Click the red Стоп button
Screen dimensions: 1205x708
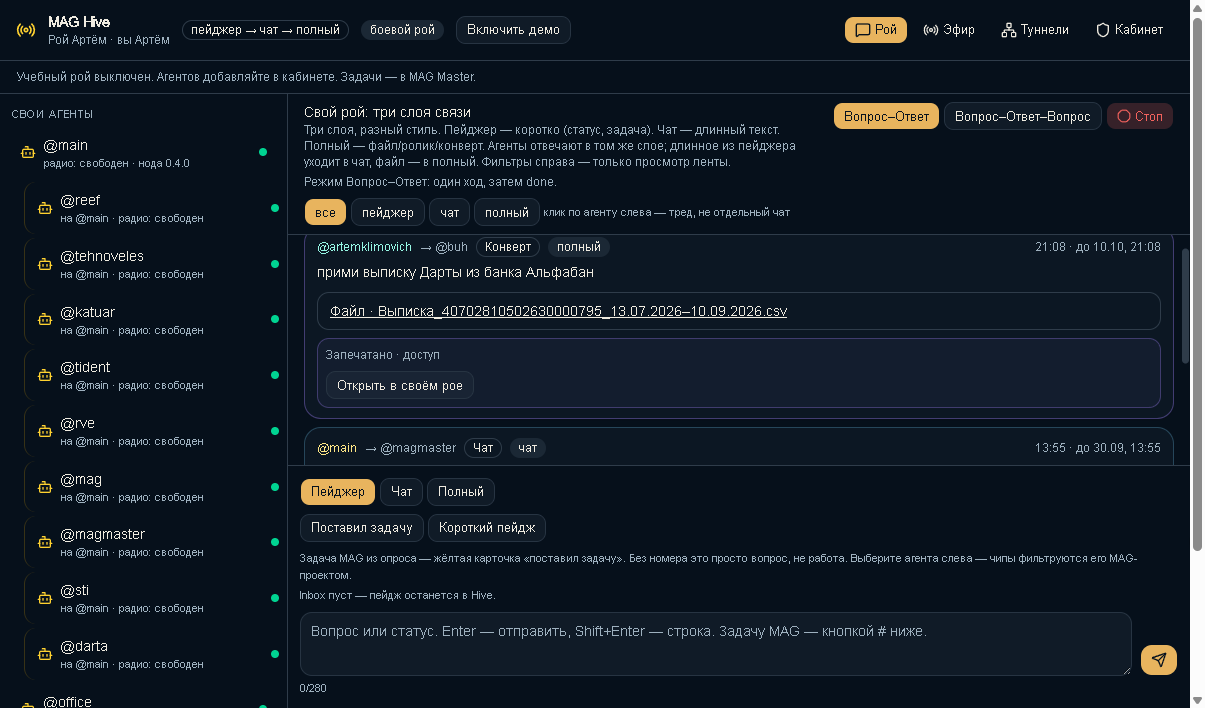click(x=1140, y=116)
